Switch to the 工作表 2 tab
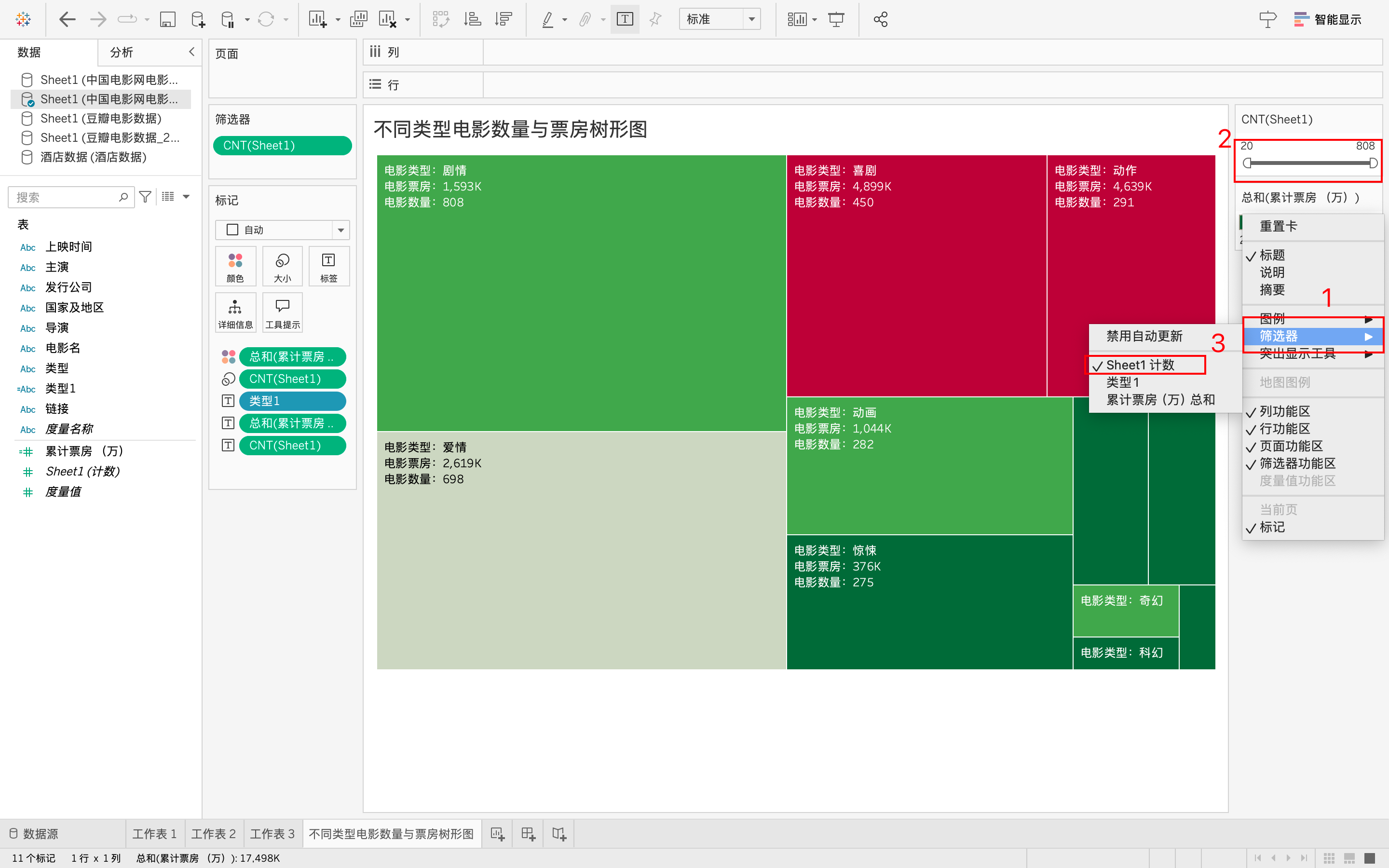The width and height of the screenshot is (1389, 868). pyautogui.click(x=214, y=834)
